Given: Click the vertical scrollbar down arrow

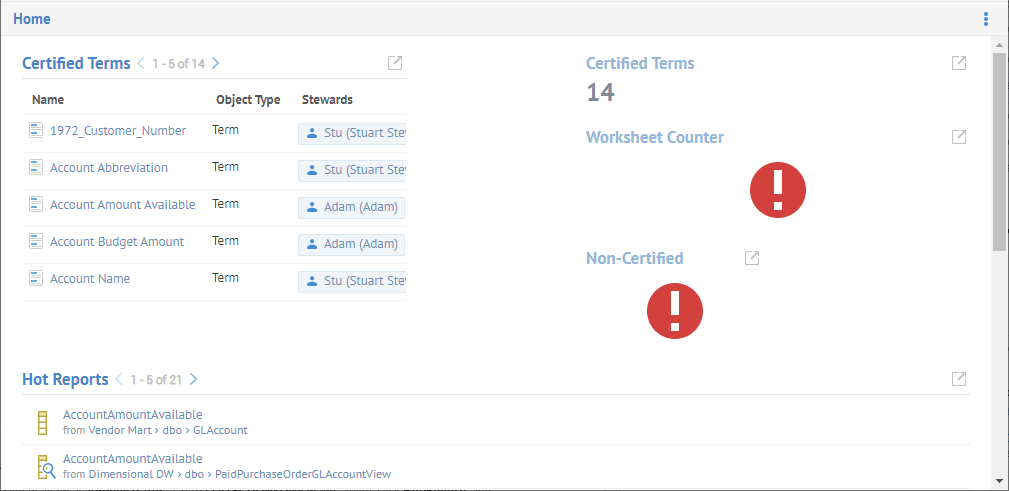Looking at the screenshot, I should 999,479.
